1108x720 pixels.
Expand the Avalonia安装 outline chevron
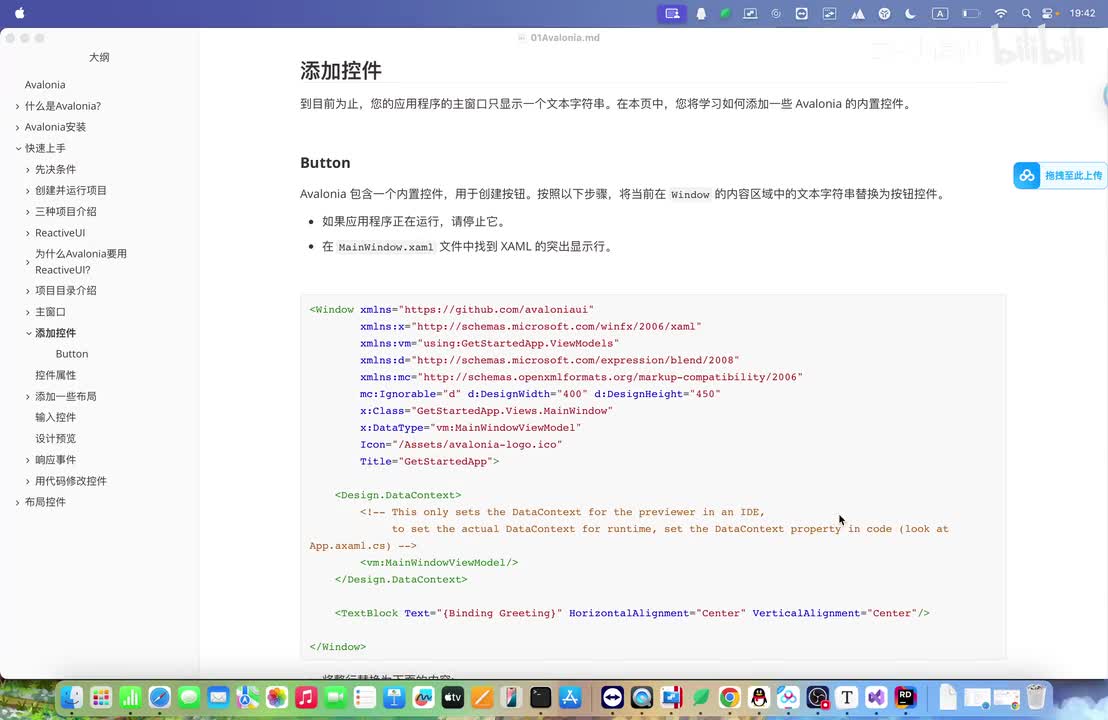[18, 127]
